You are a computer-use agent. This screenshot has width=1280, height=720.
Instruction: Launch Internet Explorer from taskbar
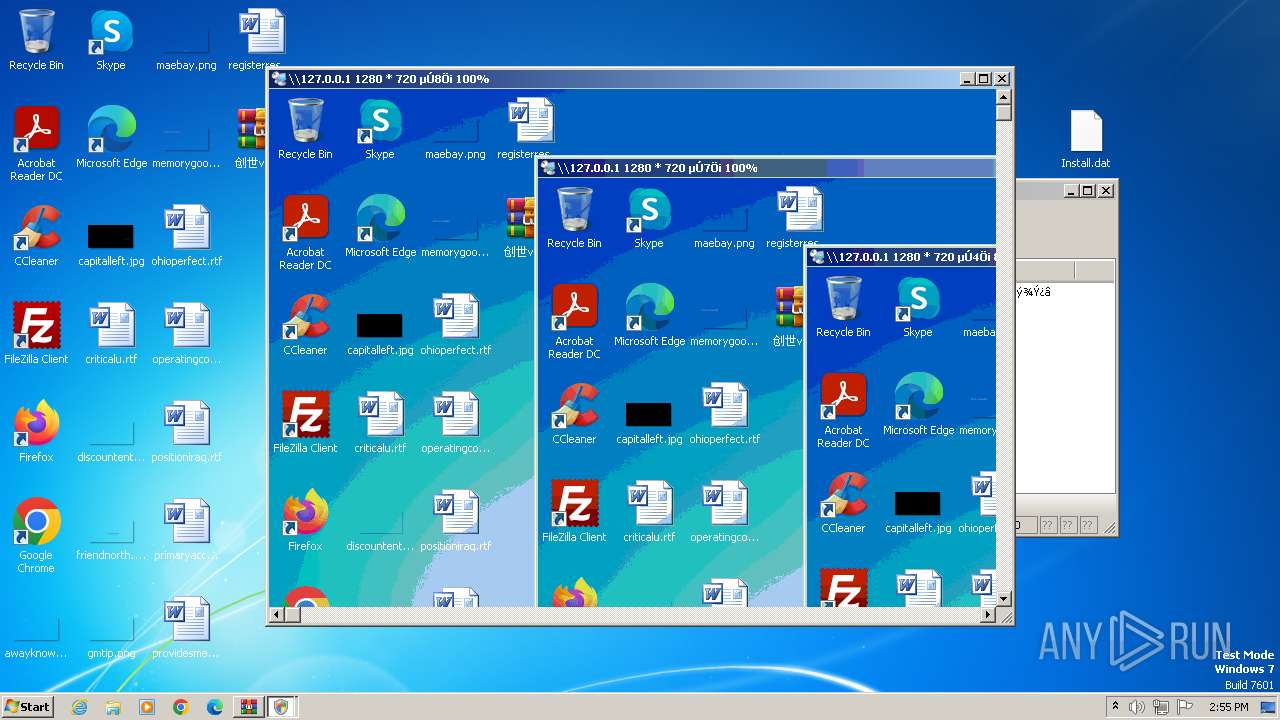[80, 707]
